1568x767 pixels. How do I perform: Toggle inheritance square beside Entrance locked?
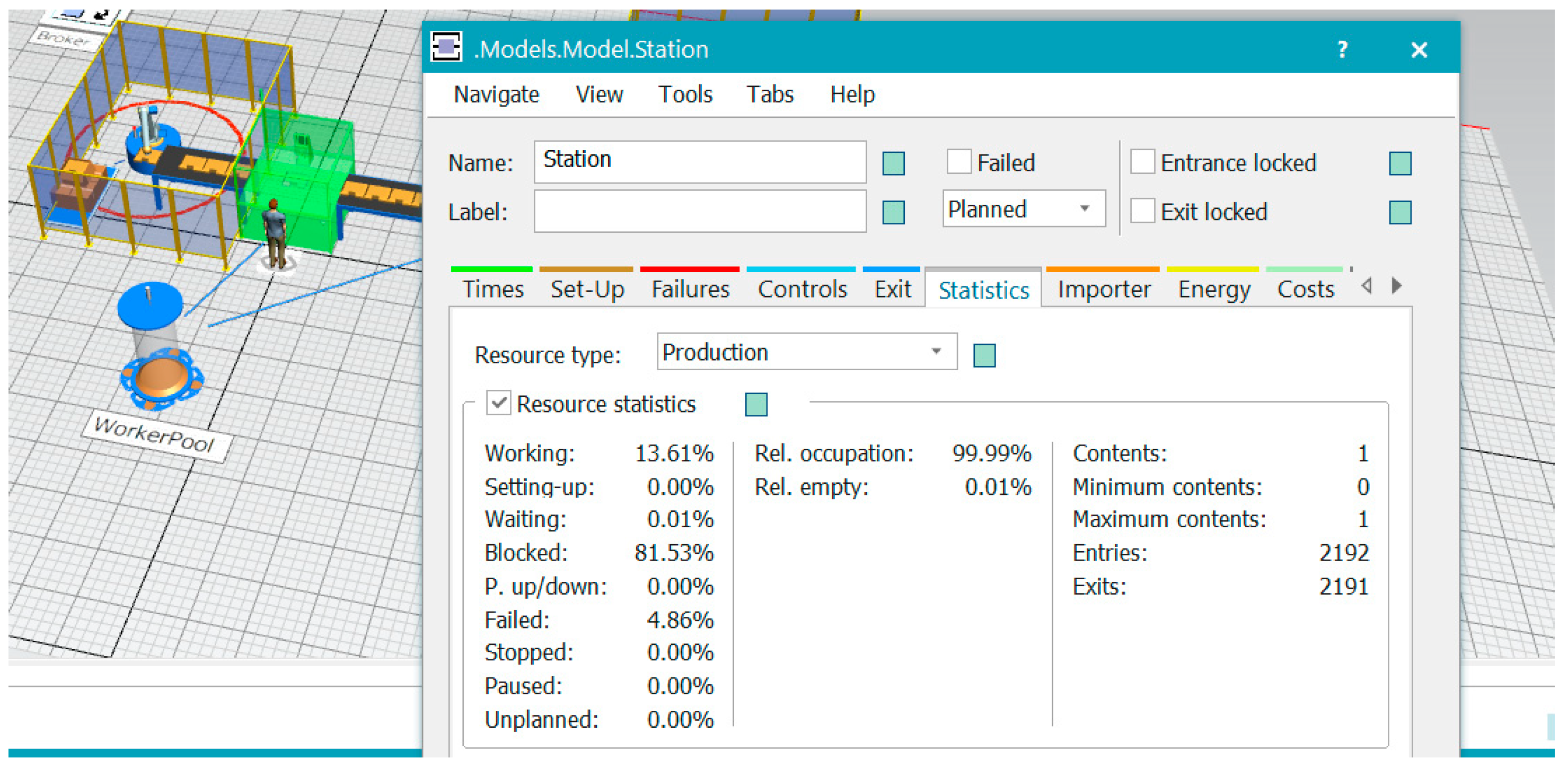[x=1399, y=163]
